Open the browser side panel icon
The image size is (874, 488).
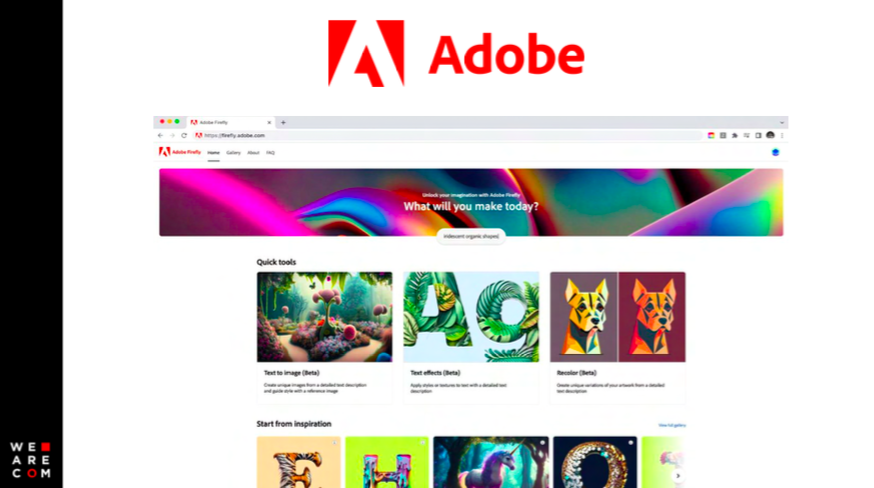pyautogui.click(x=758, y=136)
